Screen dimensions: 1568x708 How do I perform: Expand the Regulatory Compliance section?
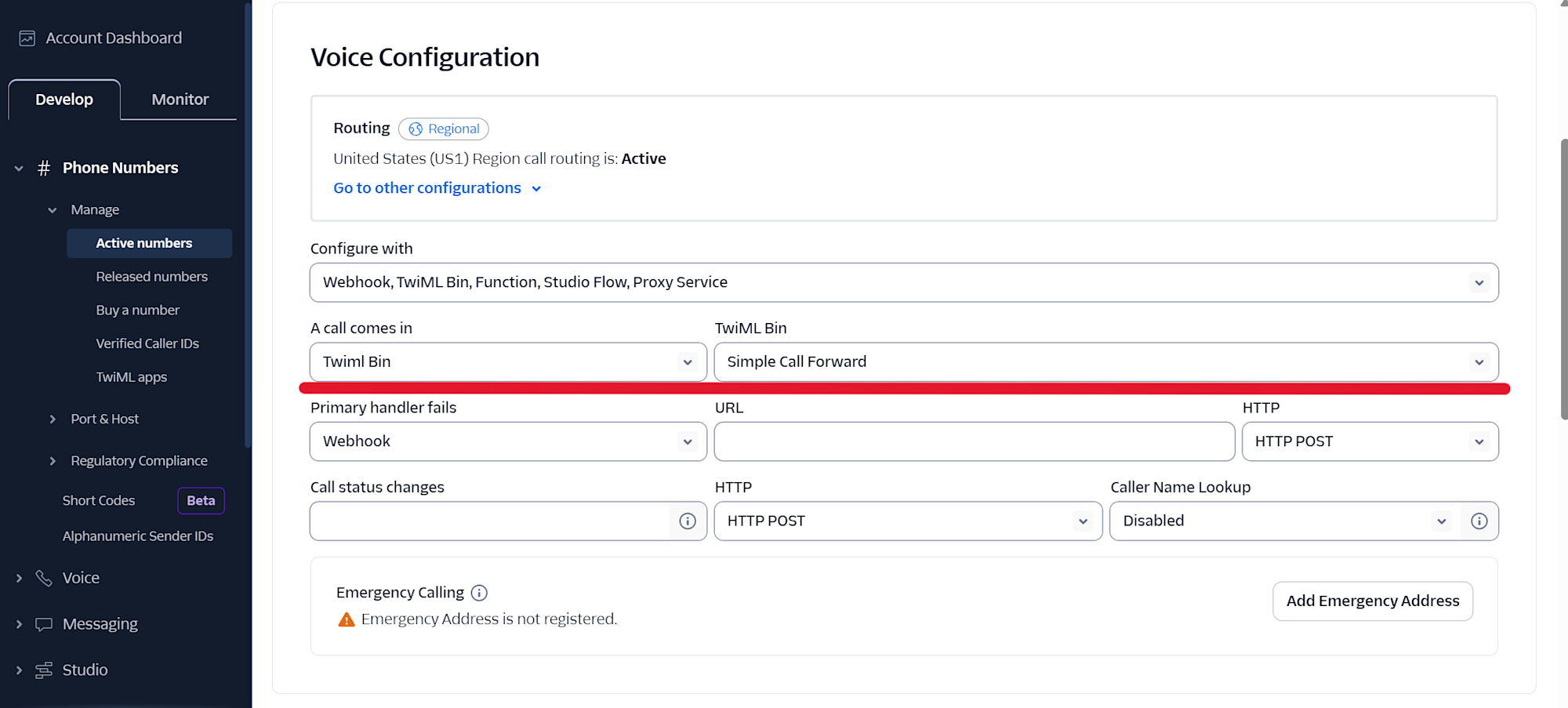pos(53,461)
